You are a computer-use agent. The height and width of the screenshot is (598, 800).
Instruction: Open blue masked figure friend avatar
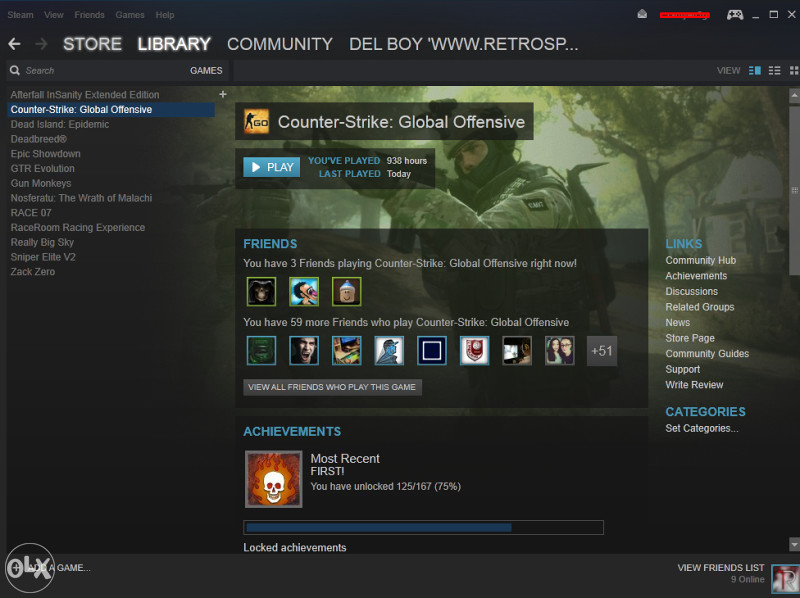tap(389, 351)
